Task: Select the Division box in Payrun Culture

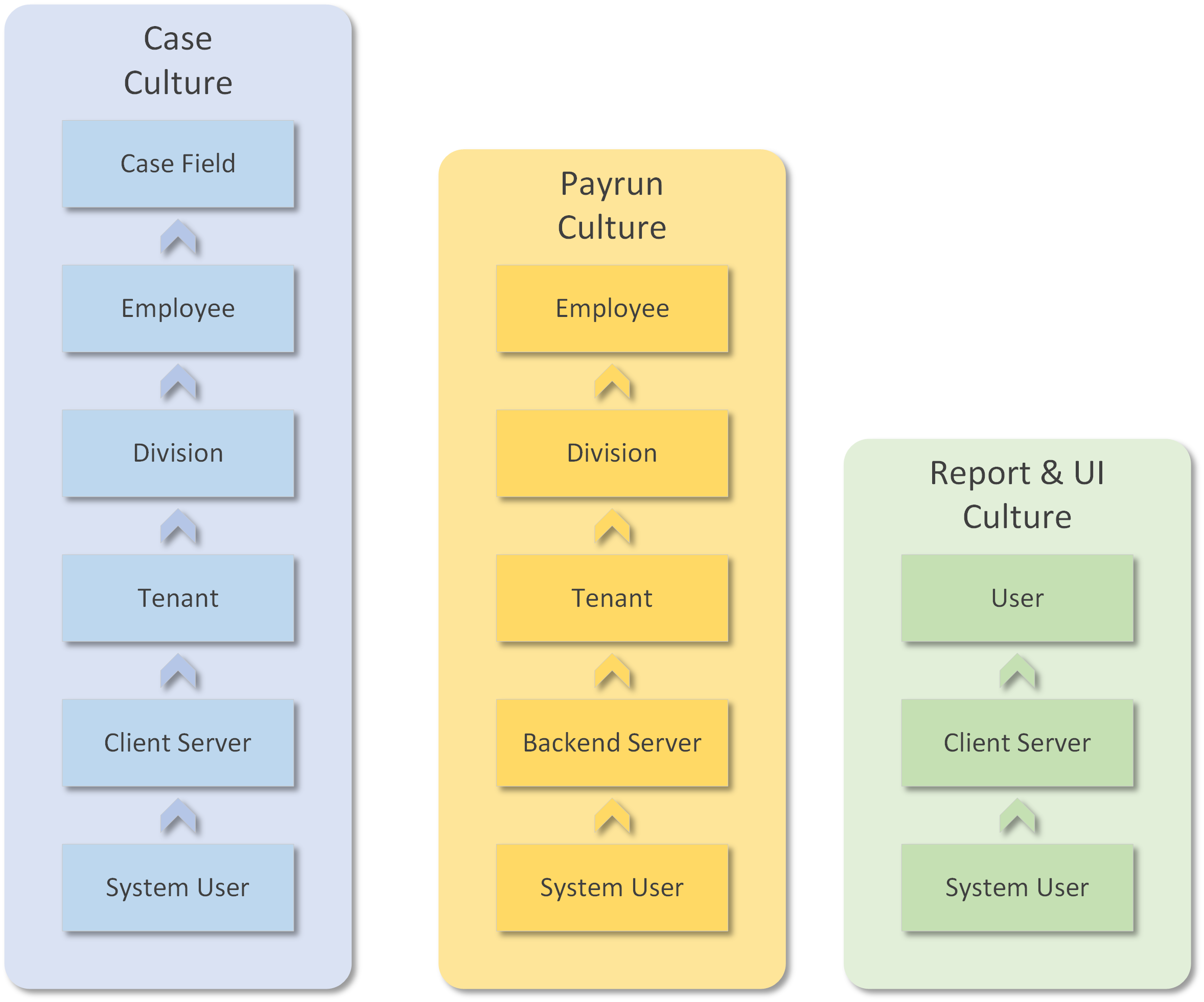Action: click(x=612, y=453)
